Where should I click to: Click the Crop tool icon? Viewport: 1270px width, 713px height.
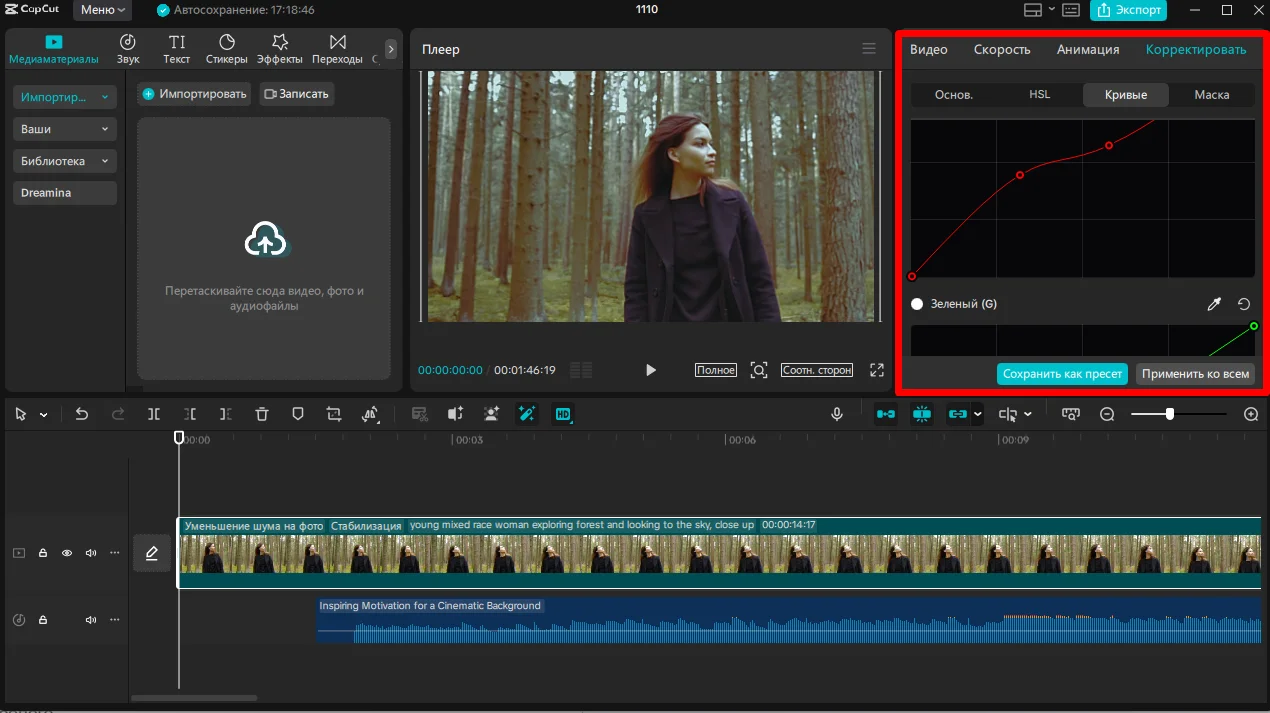pyautogui.click(x=333, y=414)
